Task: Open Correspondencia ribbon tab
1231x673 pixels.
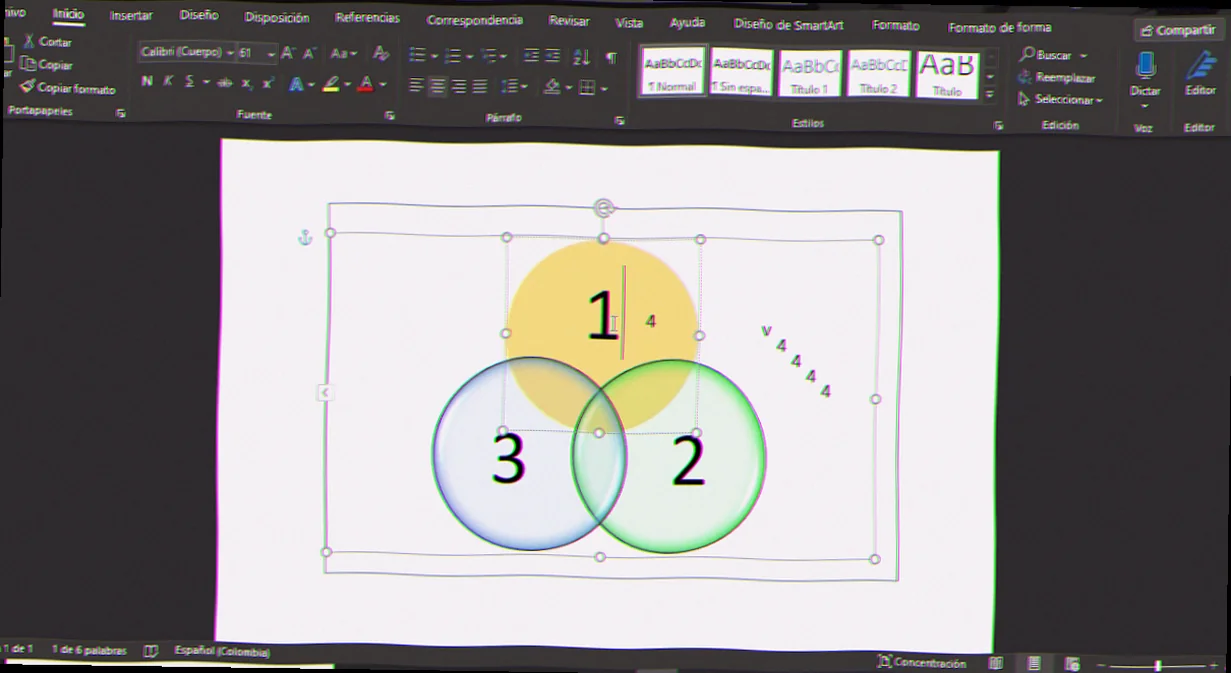Action: [x=474, y=20]
